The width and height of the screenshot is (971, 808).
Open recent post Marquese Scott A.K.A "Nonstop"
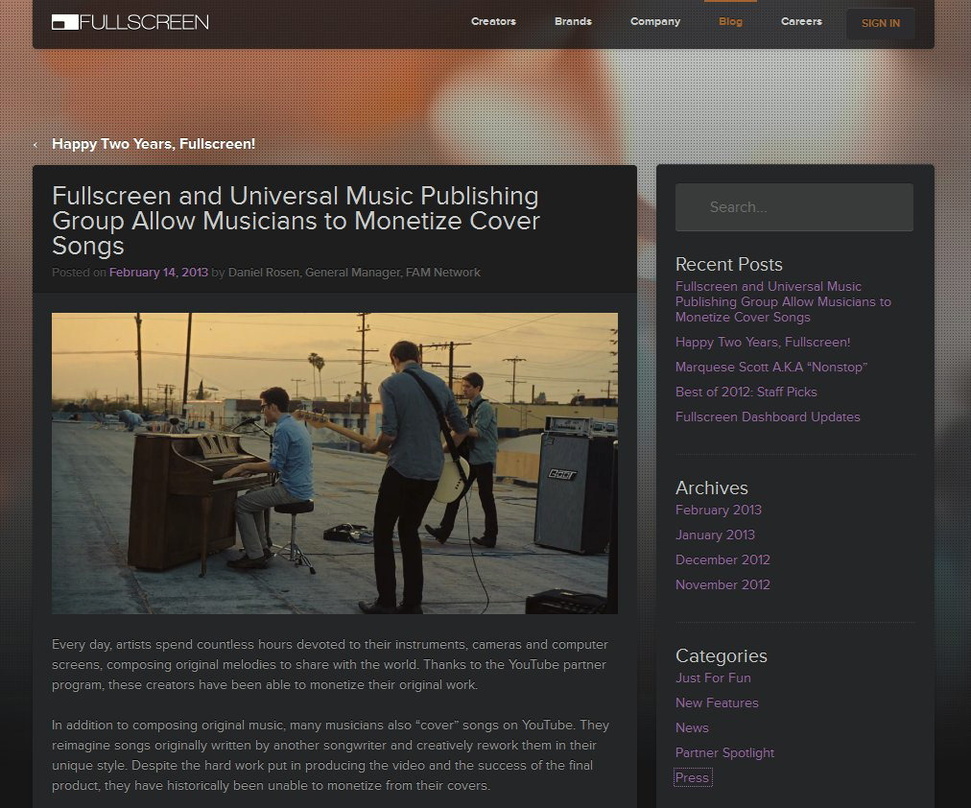(x=771, y=367)
